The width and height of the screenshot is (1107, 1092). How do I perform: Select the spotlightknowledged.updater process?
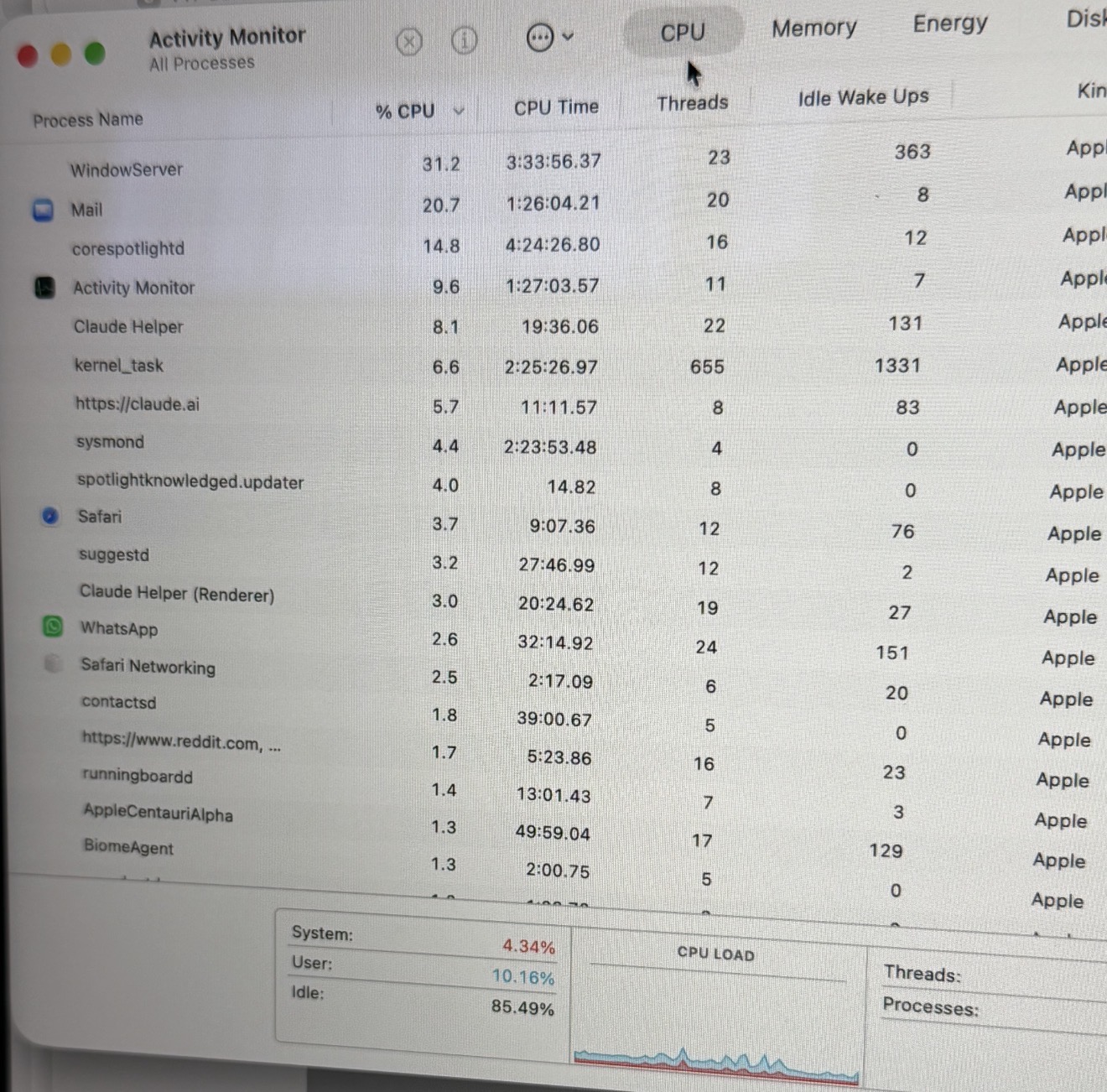click(x=190, y=481)
